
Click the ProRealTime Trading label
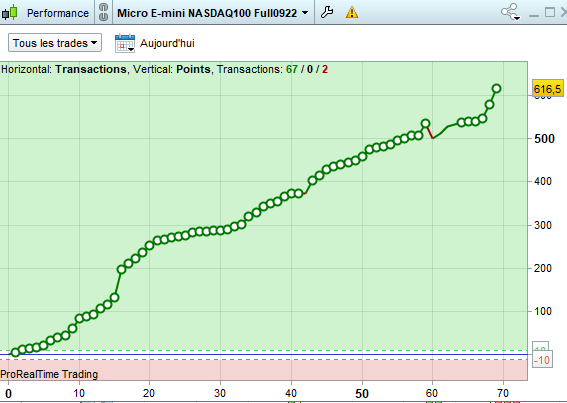tap(49, 374)
